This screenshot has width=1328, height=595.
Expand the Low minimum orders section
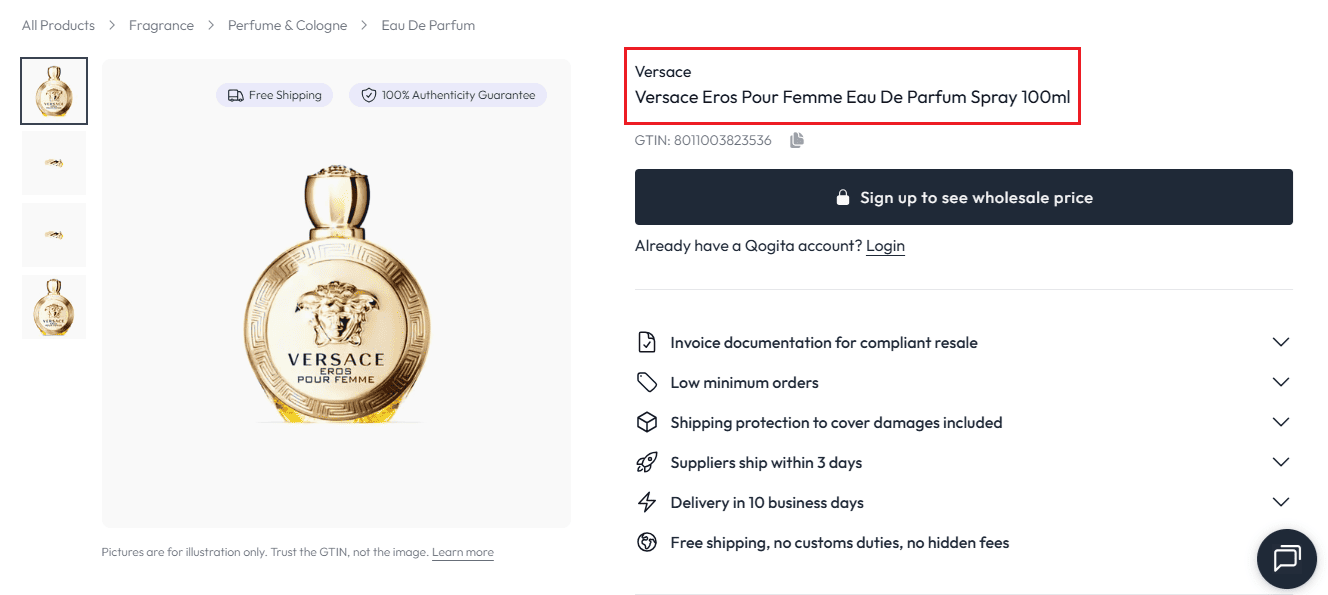click(x=1280, y=382)
